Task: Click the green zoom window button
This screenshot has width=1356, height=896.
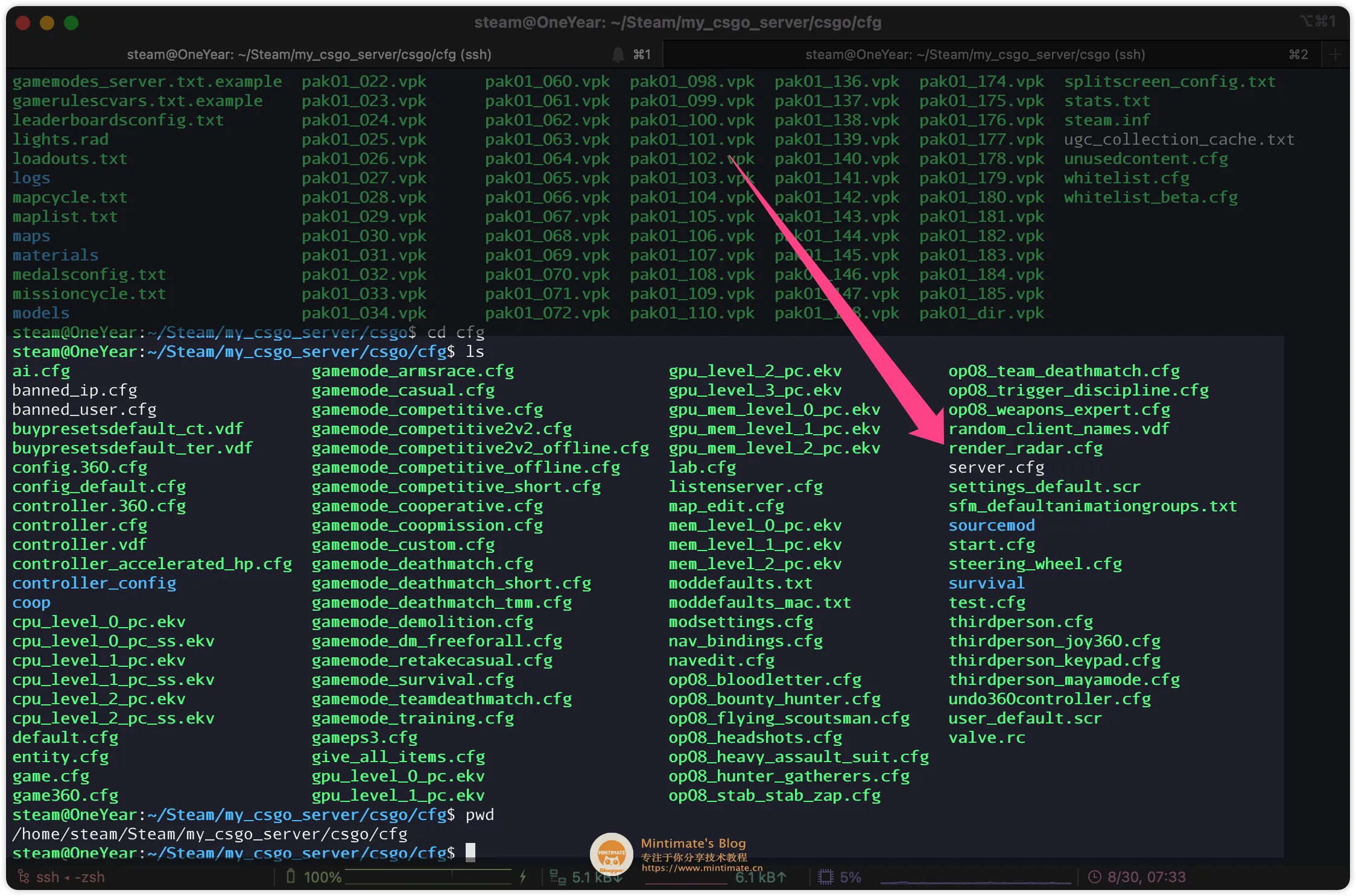Action: 71,23
